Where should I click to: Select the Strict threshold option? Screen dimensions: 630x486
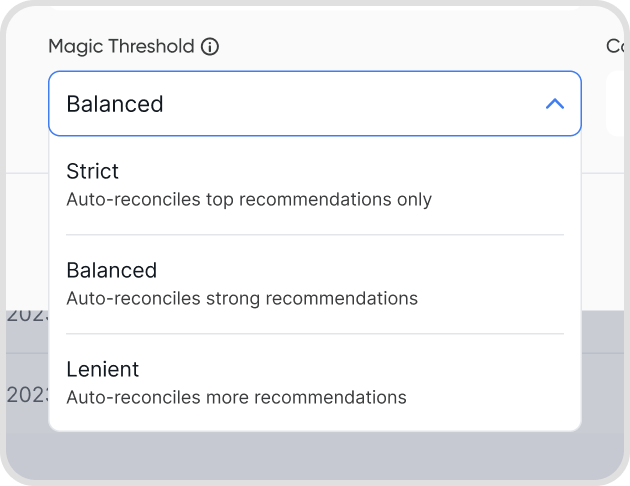pos(314,185)
